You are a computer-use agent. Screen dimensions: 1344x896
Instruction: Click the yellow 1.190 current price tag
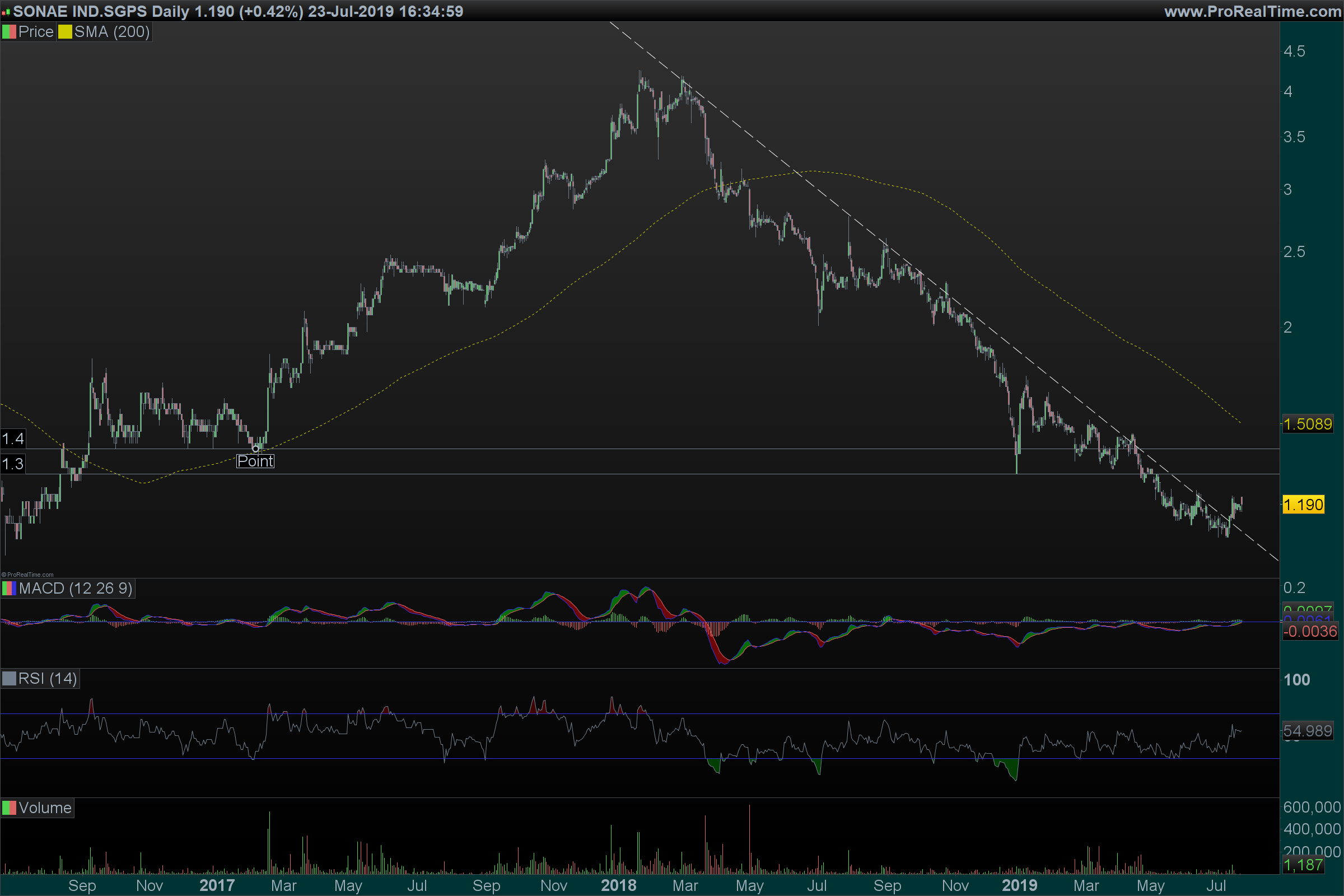coord(1303,505)
